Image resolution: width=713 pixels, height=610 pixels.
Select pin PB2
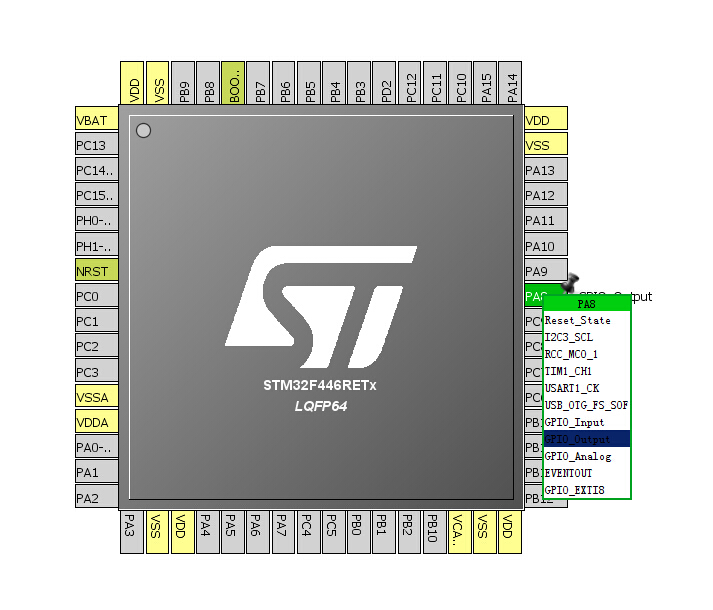click(x=409, y=532)
